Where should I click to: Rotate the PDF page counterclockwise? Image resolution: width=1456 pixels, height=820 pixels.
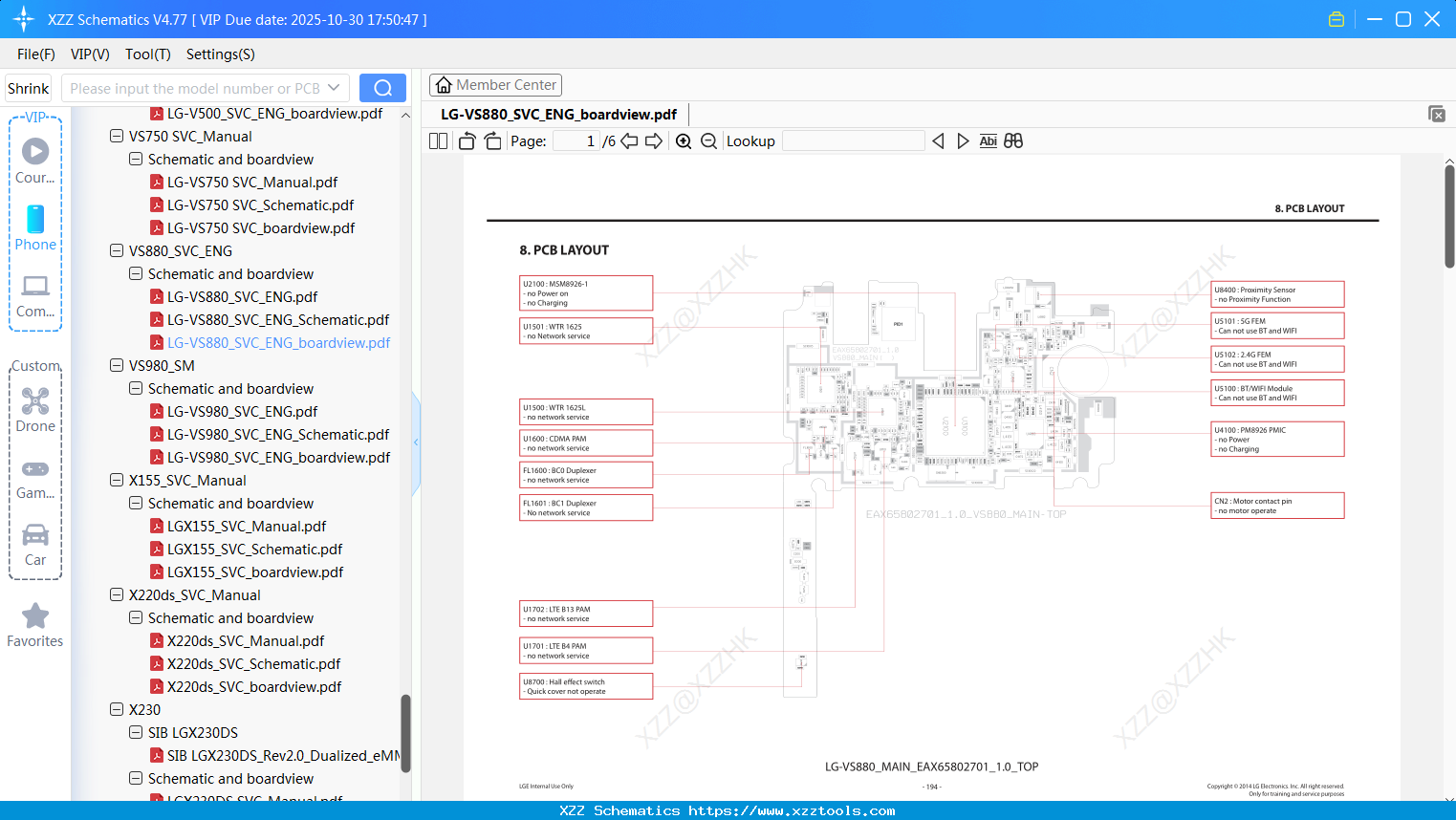(466, 140)
